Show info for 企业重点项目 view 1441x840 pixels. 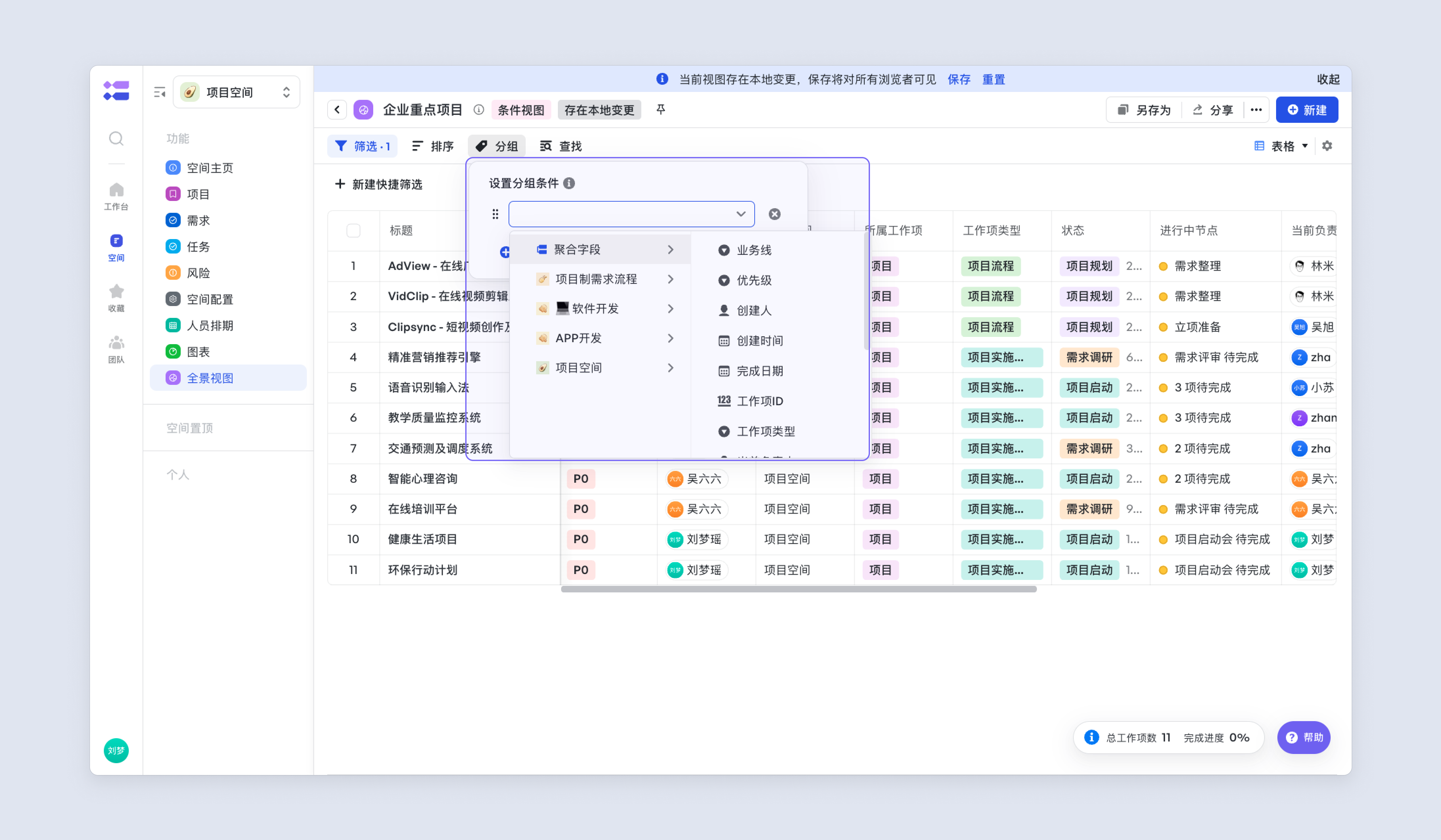(x=479, y=110)
